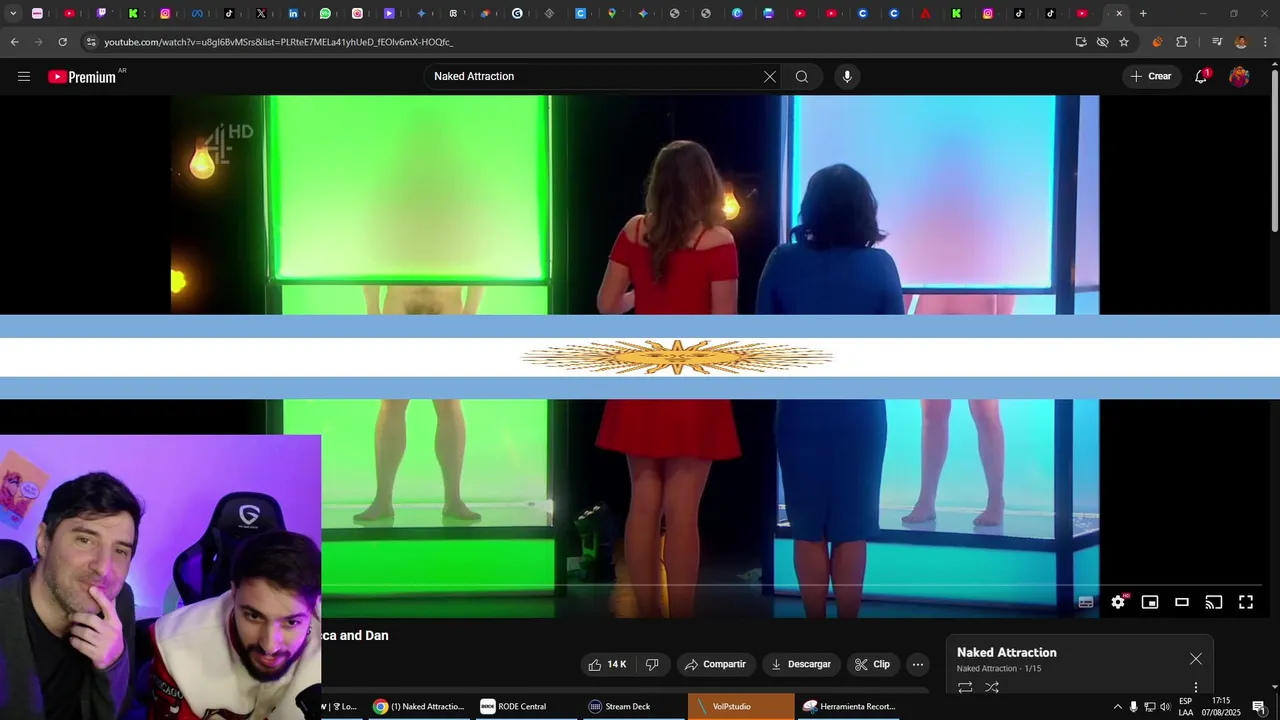The width and height of the screenshot is (1280, 720).
Task: Close the Naked Attraction playlist panel
Action: [x=1196, y=658]
